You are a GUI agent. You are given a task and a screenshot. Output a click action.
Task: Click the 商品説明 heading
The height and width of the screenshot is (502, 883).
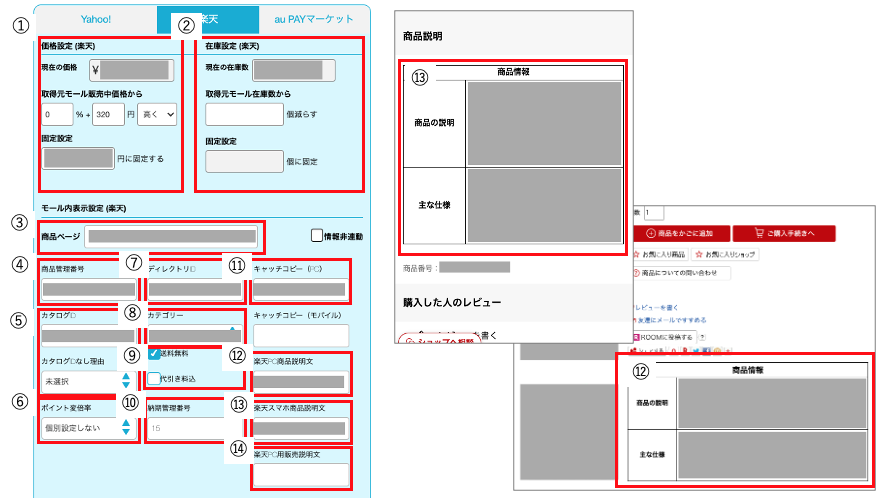pyautogui.click(x=422, y=36)
